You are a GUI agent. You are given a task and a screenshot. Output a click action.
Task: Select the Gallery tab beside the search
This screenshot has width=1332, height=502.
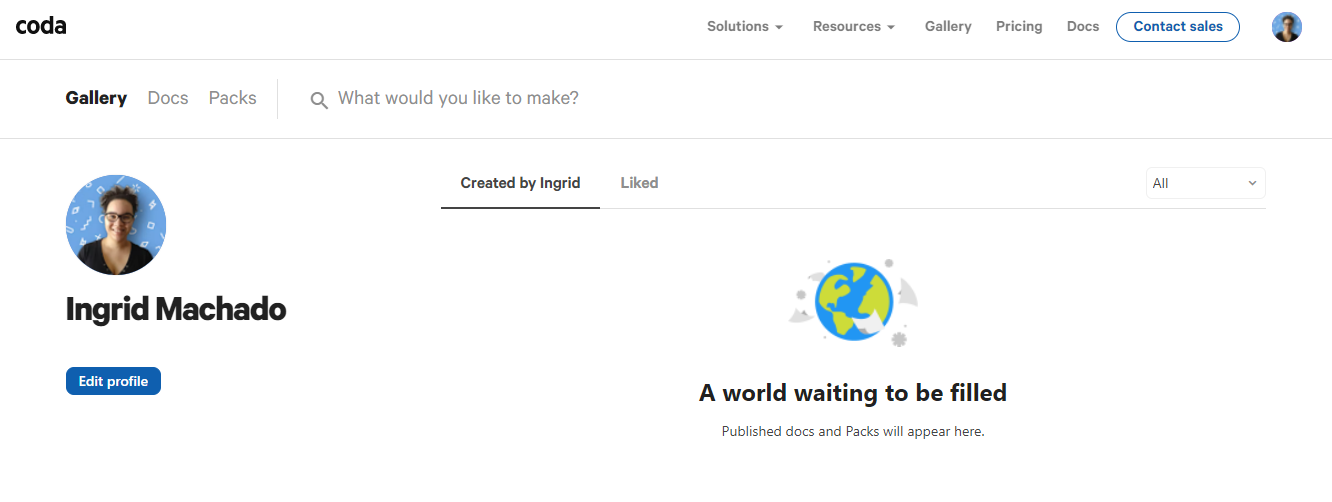coord(96,98)
